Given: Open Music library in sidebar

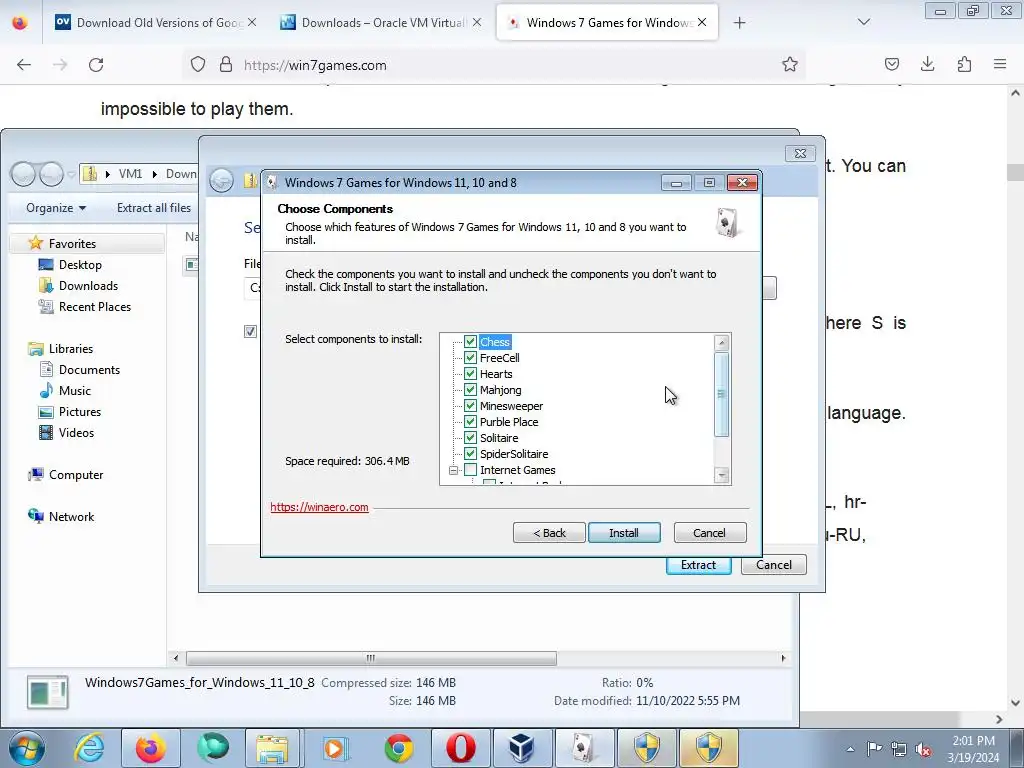Looking at the screenshot, I should click(x=74, y=391).
